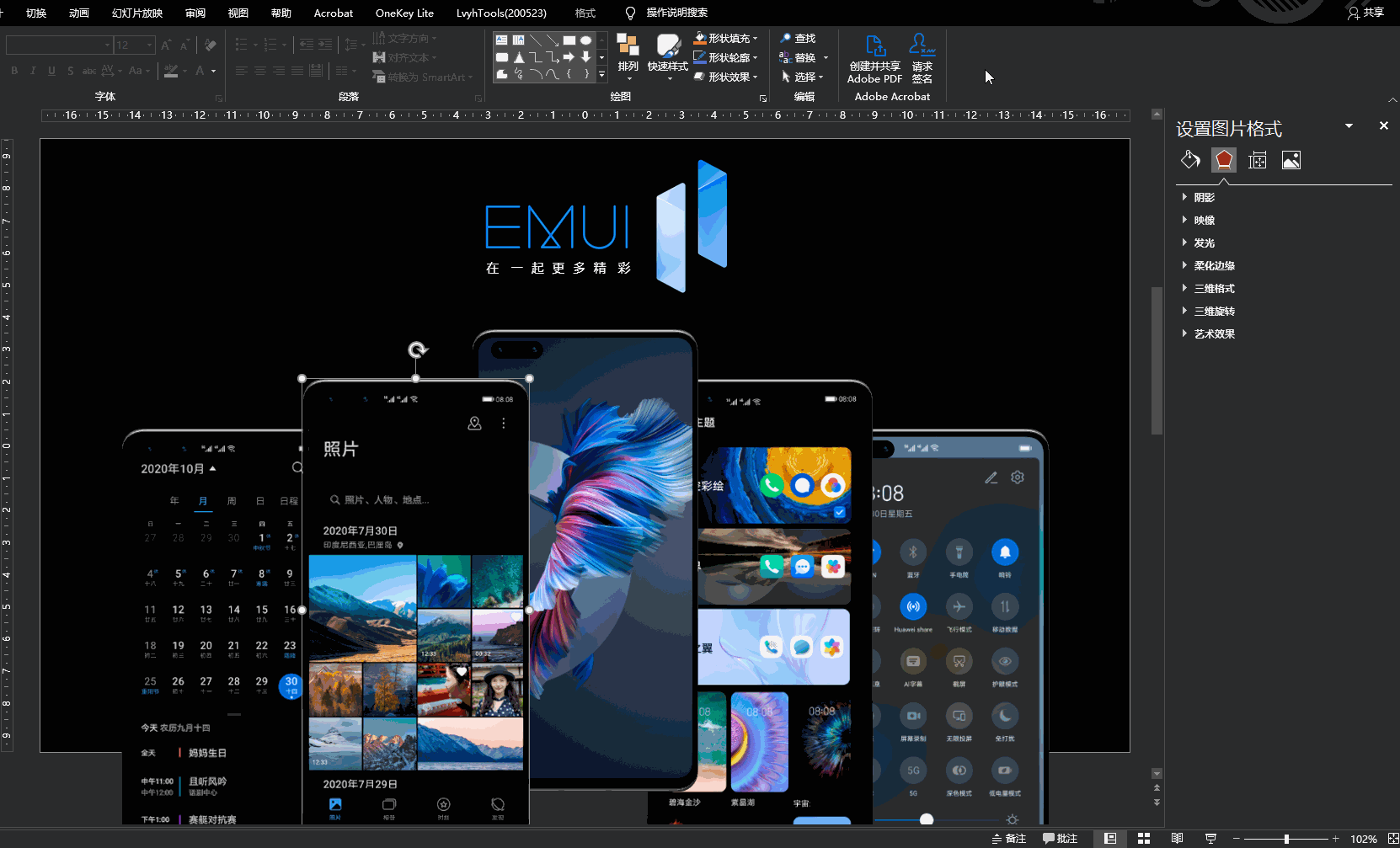
Task: Toggle 备注 (notes) pane in status bar
Action: pyautogui.click(x=1009, y=838)
